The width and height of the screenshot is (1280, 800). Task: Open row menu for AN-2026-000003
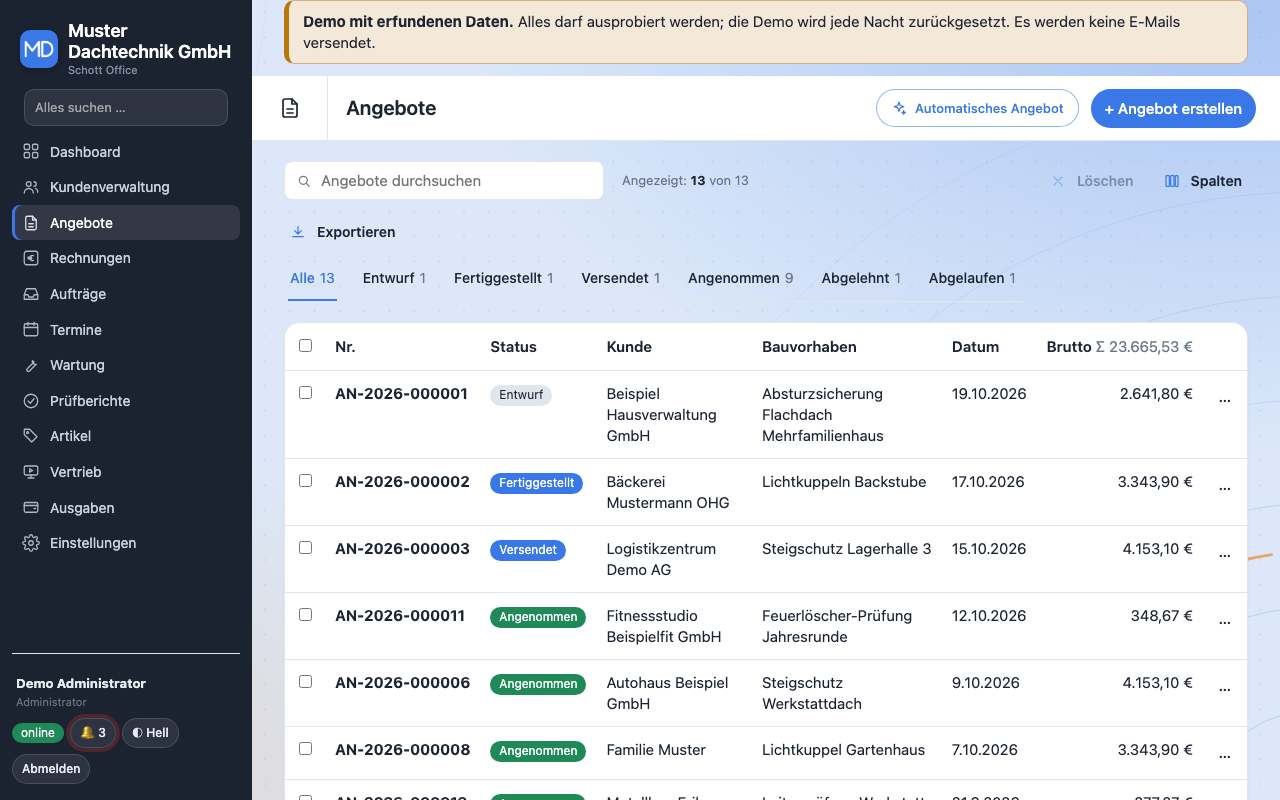[1224, 553]
